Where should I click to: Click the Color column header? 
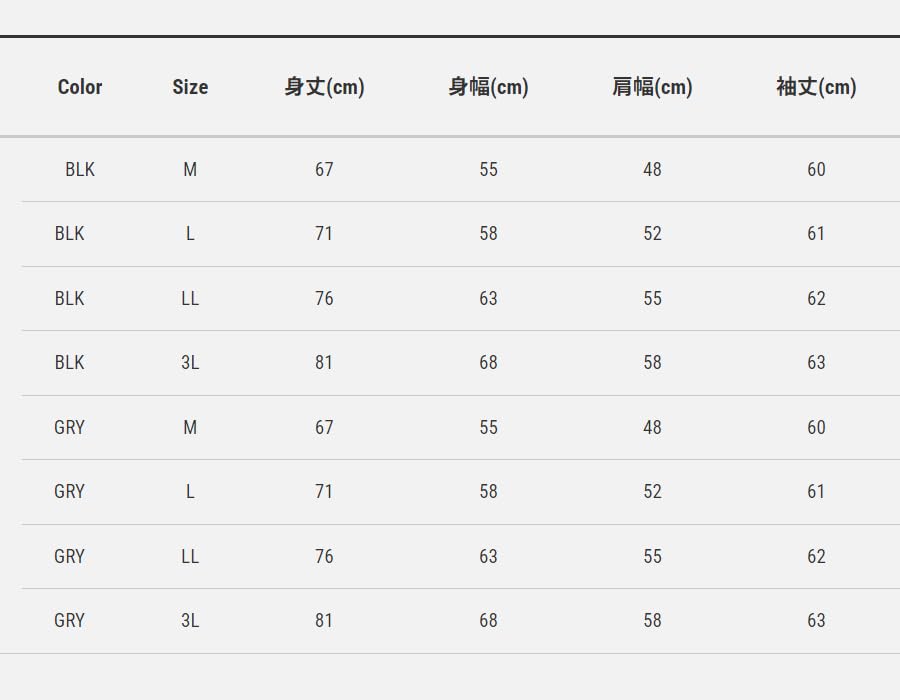(x=80, y=87)
